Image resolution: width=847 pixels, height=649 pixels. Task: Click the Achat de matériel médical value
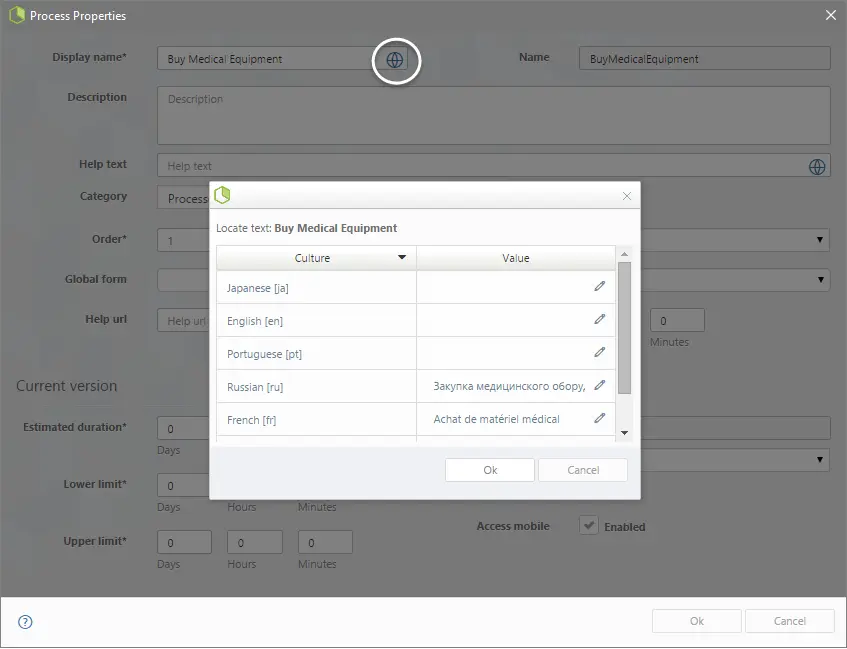tap(496, 419)
